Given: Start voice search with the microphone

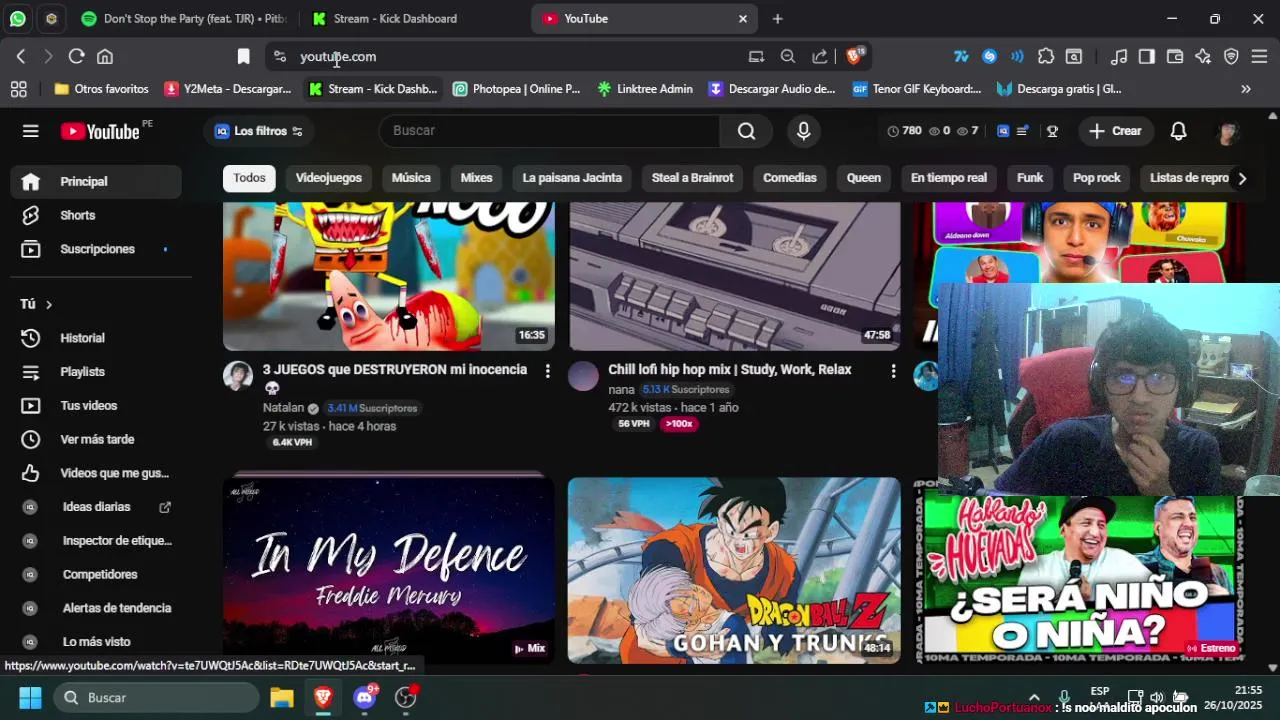Looking at the screenshot, I should tap(803, 131).
